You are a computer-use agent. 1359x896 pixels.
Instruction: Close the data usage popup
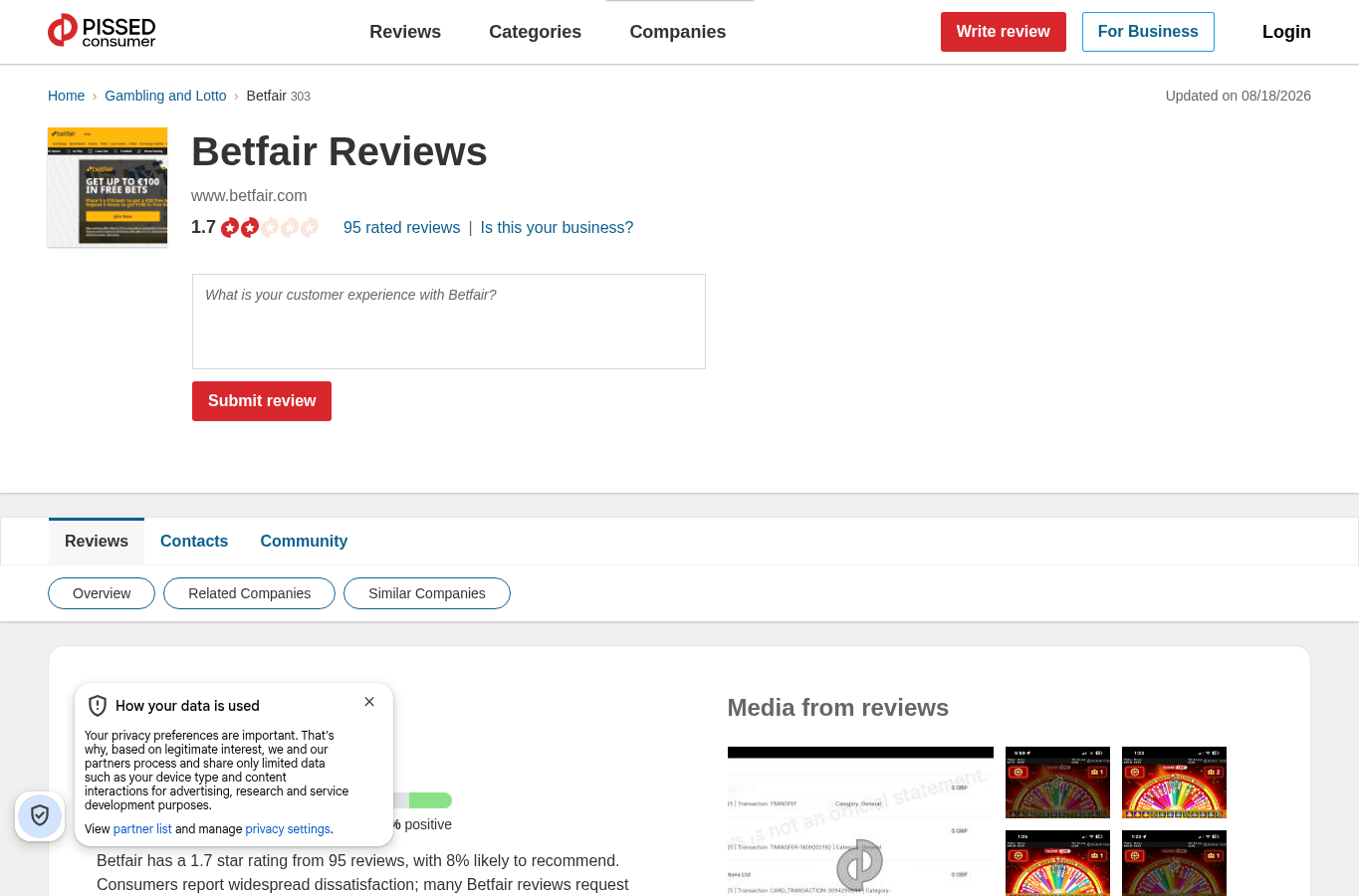[x=369, y=702]
